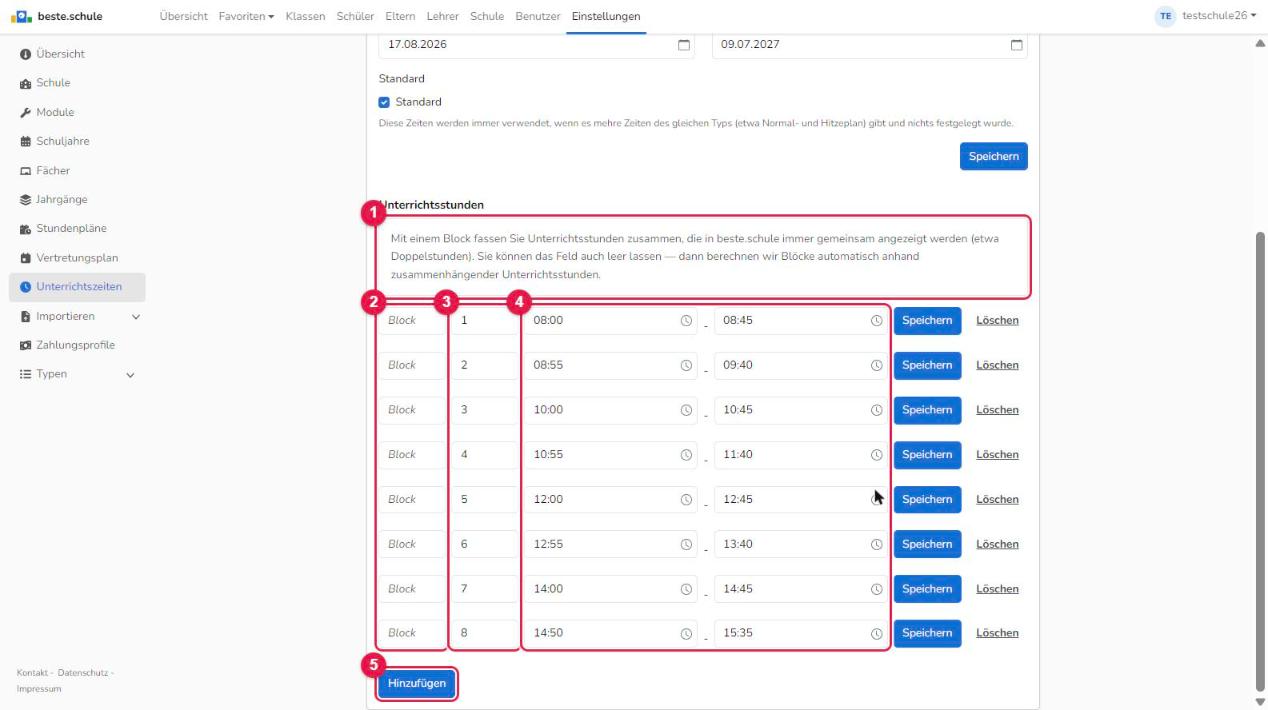This screenshot has height=710, width=1268.
Task: Click the start time field showing 12:00
Action: pyautogui.click(x=610, y=499)
